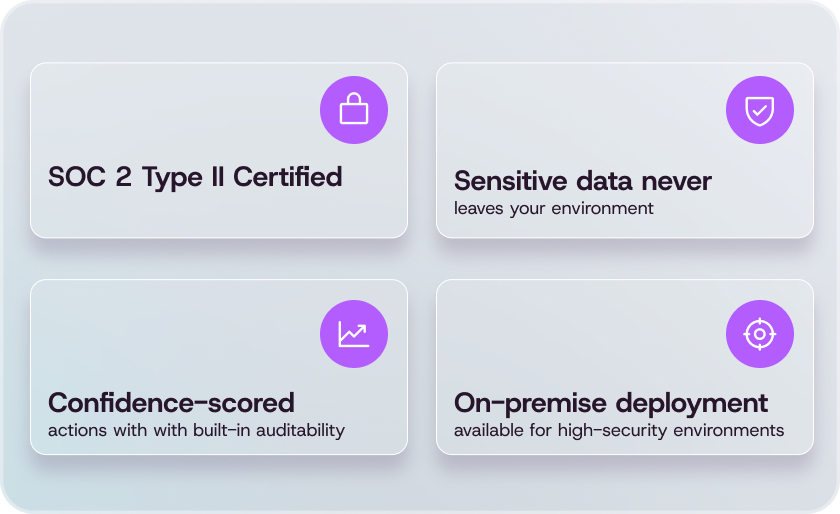Click the shield checkmark icon
This screenshot has height=514, width=840.
tap(760, 110)
